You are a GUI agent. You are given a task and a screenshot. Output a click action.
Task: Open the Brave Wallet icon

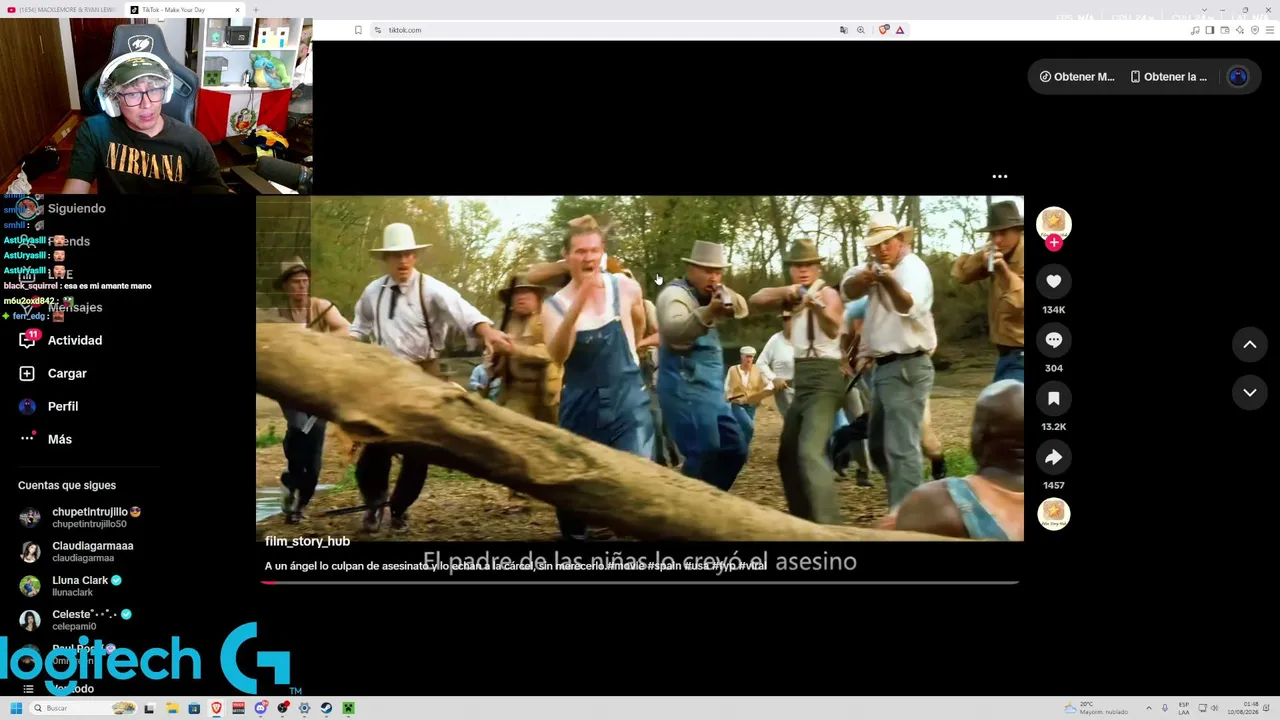1225,30
